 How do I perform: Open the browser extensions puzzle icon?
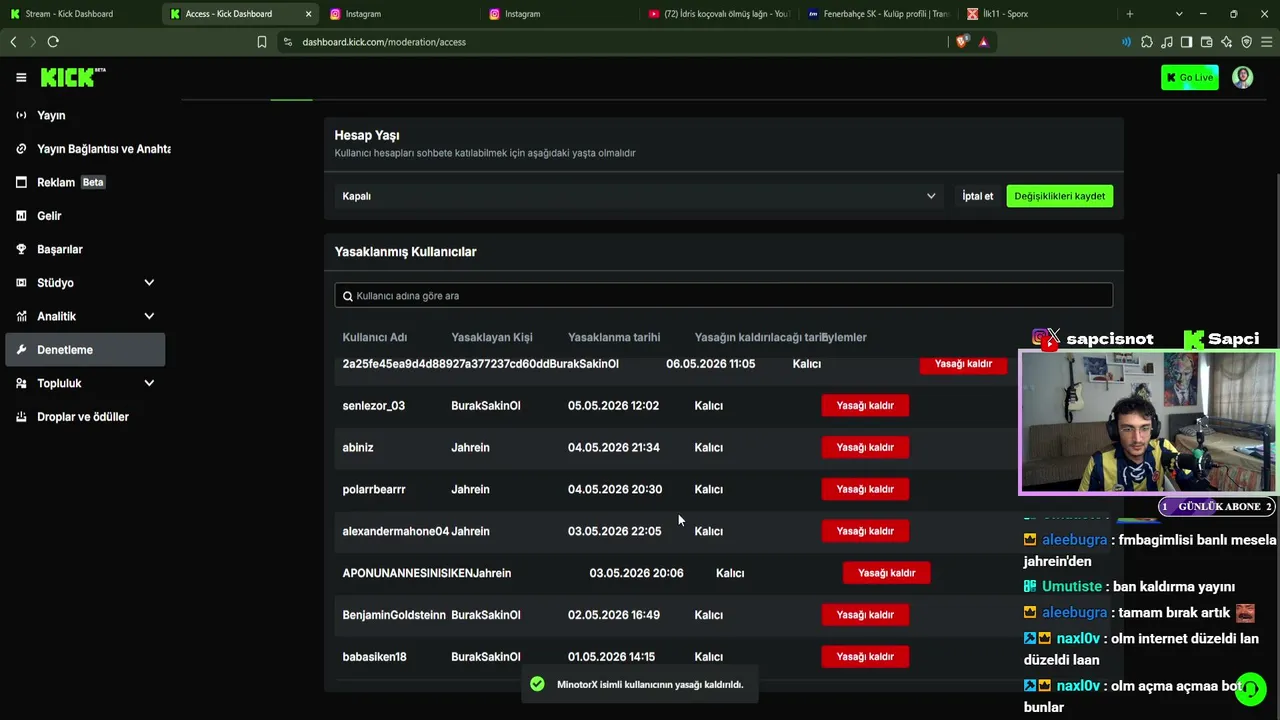(x=1146, y=42)
